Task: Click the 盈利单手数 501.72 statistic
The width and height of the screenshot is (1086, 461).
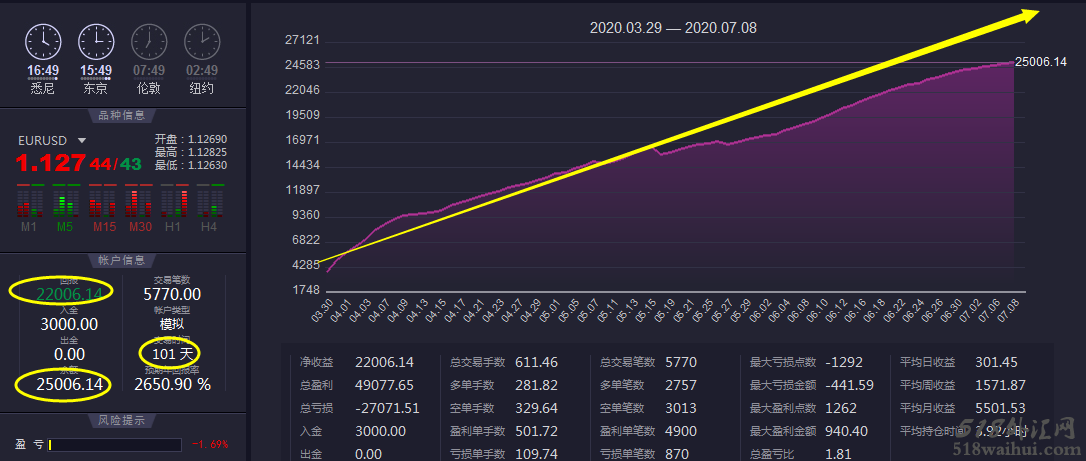Action: tap(504, 431)
